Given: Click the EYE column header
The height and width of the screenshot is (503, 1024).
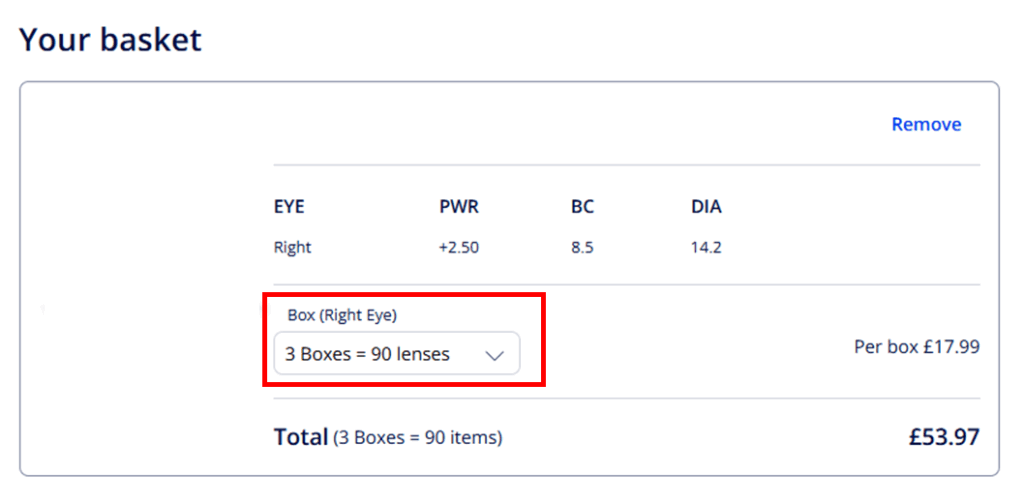Looking at the screenshot, I should tap(289, 208).
